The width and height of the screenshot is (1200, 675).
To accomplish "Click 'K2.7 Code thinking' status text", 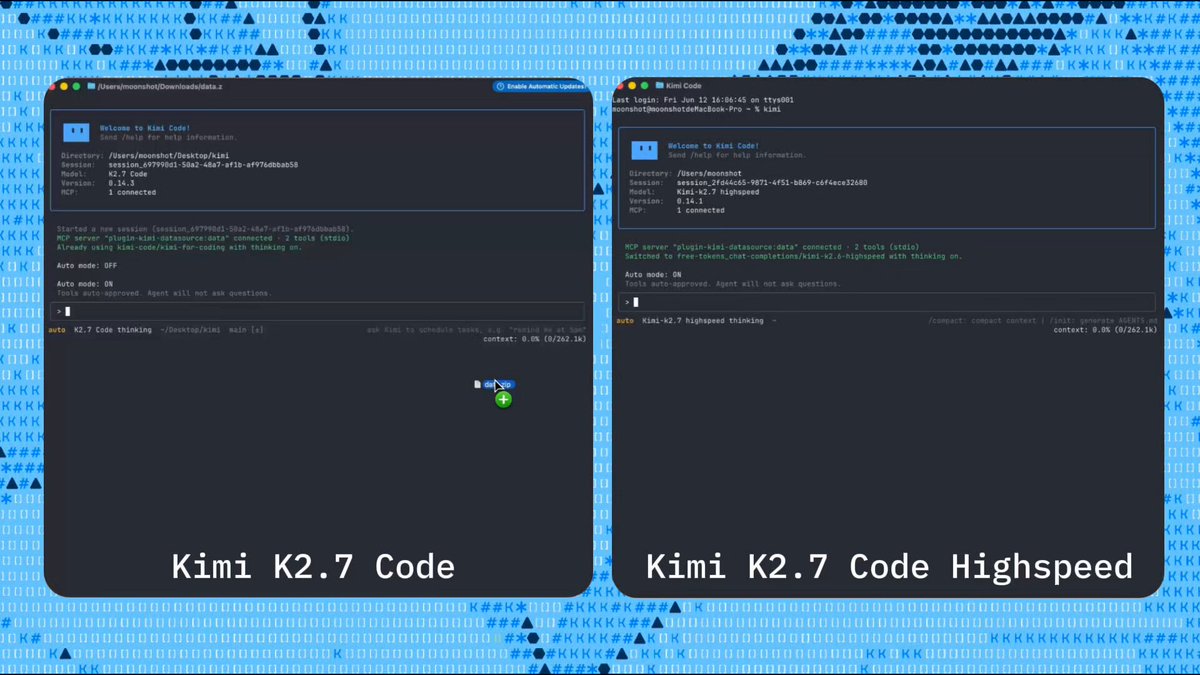I will [x=113, y=330].
